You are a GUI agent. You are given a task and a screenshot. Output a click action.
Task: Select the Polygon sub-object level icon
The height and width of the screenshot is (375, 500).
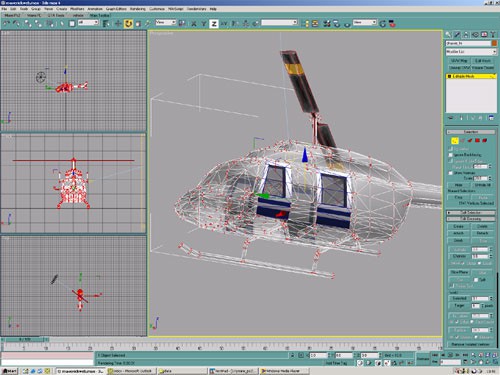[x=477, y=140]
